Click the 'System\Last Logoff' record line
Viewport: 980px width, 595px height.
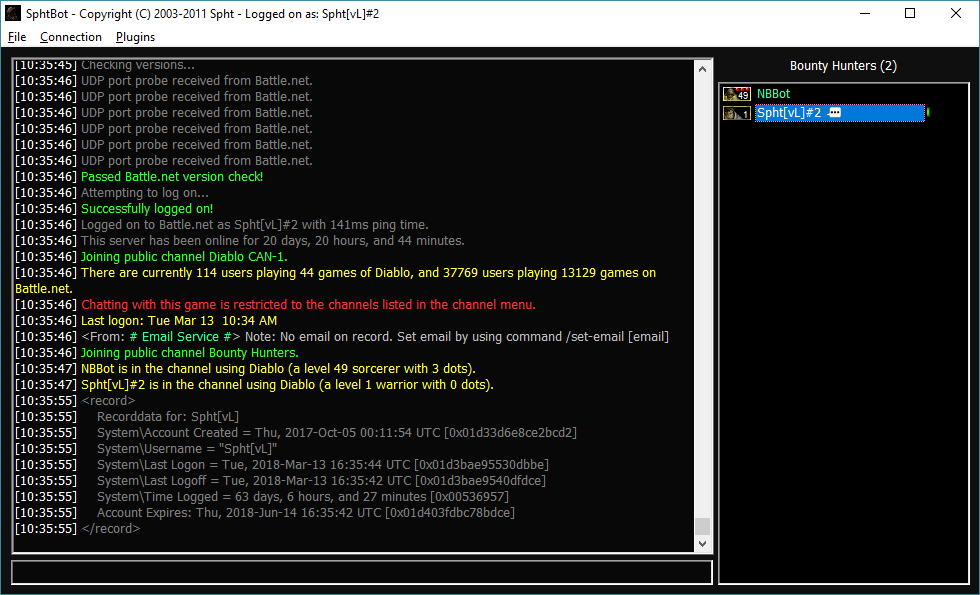point(321,481)
